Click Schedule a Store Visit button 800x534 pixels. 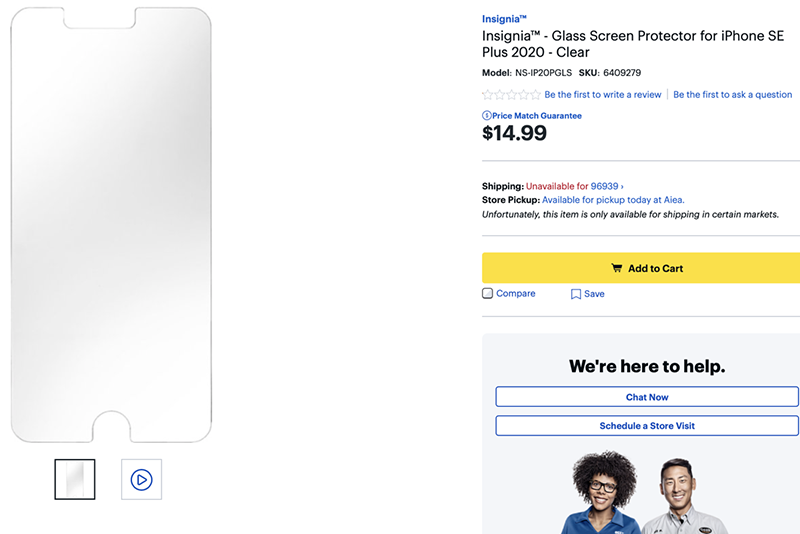[x=647, y=426]
